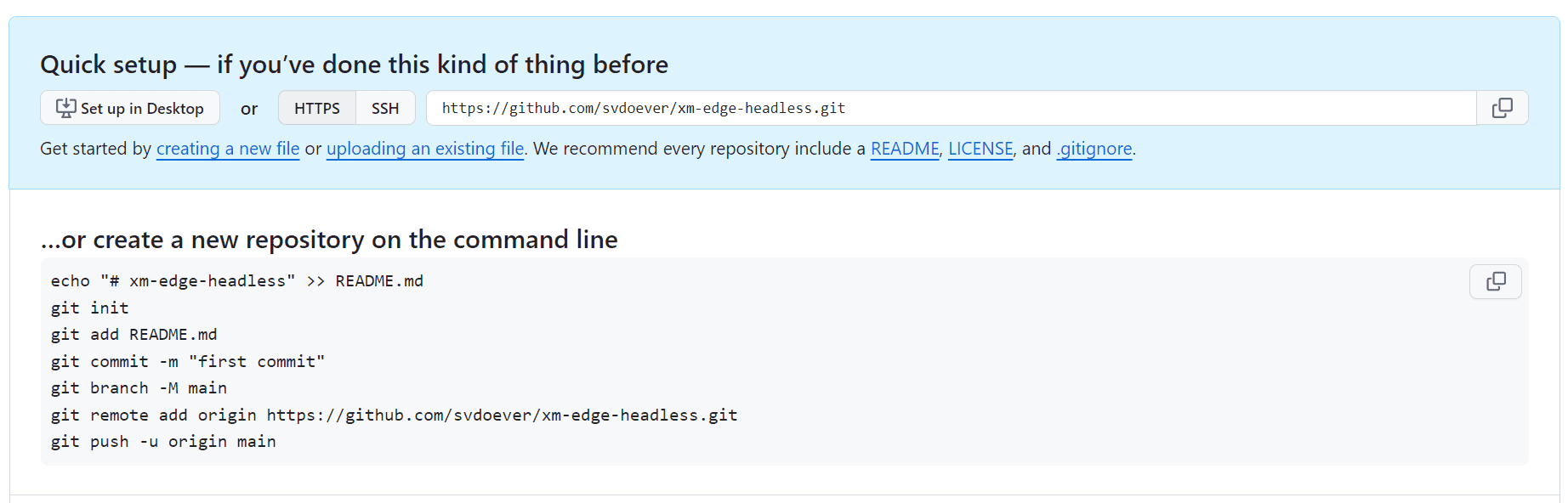Click the git commit 'first commit' line
This screenshot has height=503, width=1568.
tap(188, 361)
